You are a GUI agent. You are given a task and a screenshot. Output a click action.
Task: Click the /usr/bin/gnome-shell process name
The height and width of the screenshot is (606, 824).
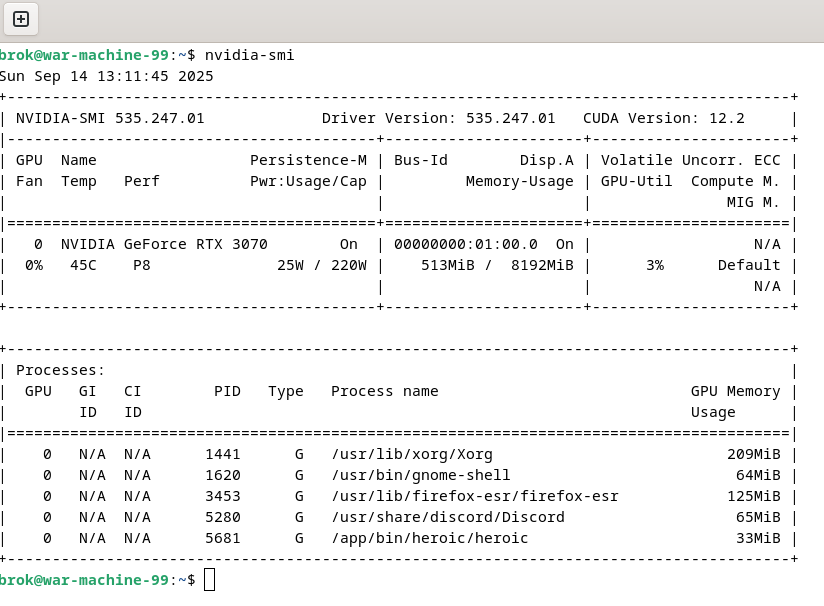pos(420,475)
